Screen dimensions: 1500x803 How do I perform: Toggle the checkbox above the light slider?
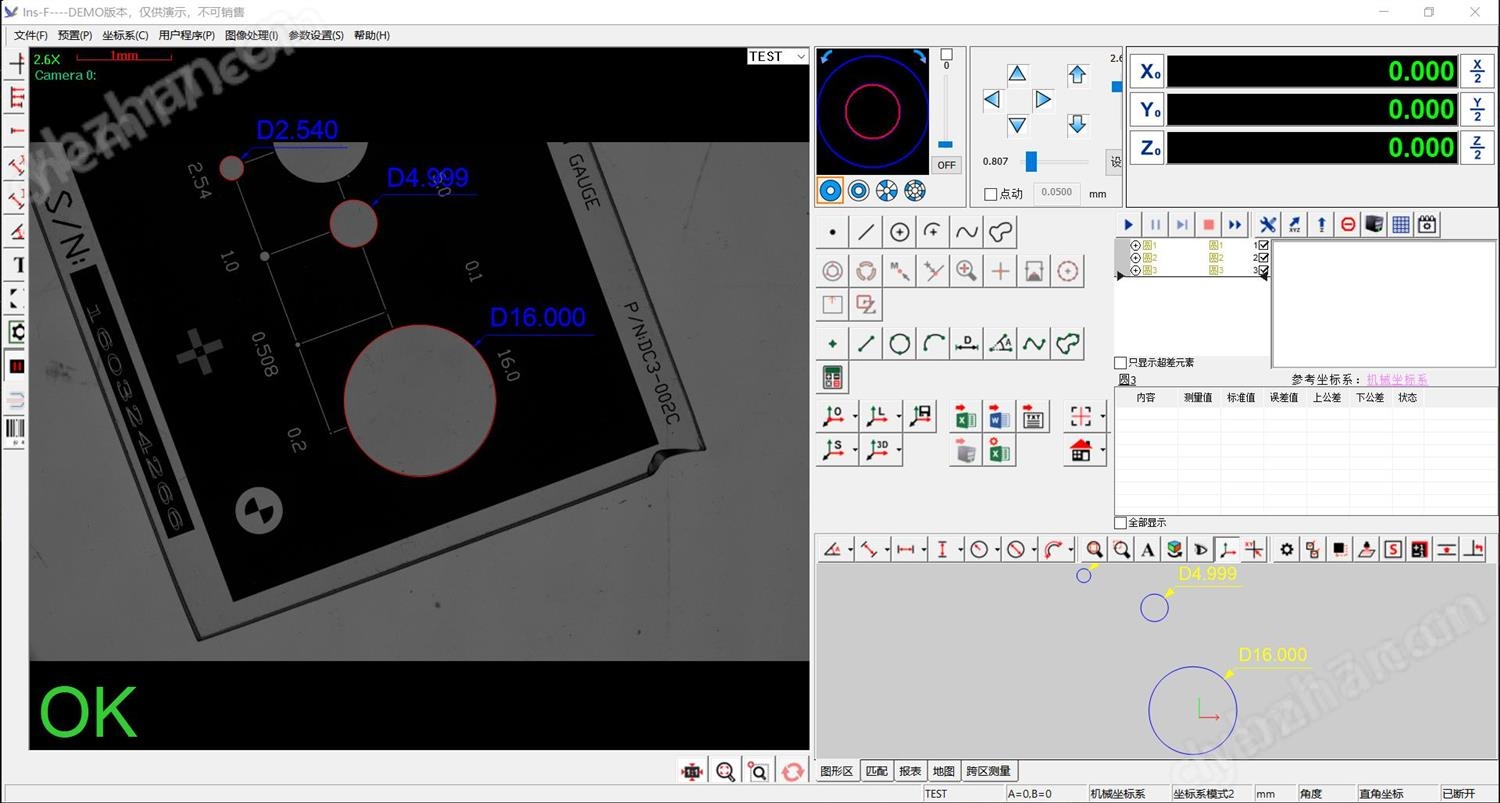click(946, 55)
